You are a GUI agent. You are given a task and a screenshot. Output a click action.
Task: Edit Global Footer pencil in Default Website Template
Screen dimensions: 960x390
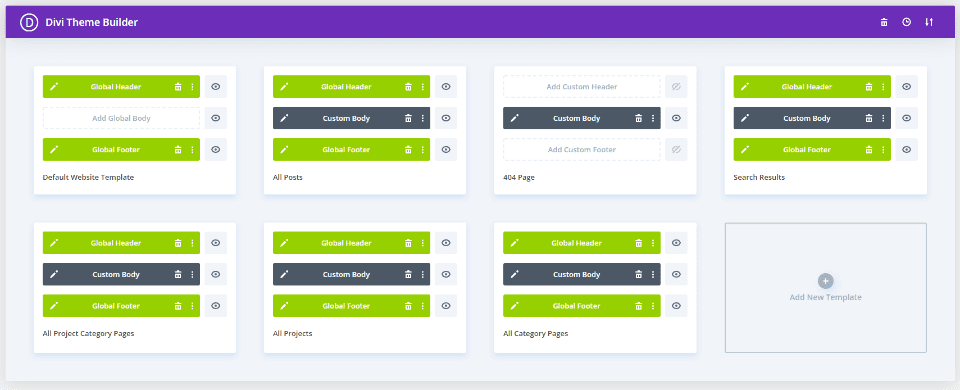[54, 149]
